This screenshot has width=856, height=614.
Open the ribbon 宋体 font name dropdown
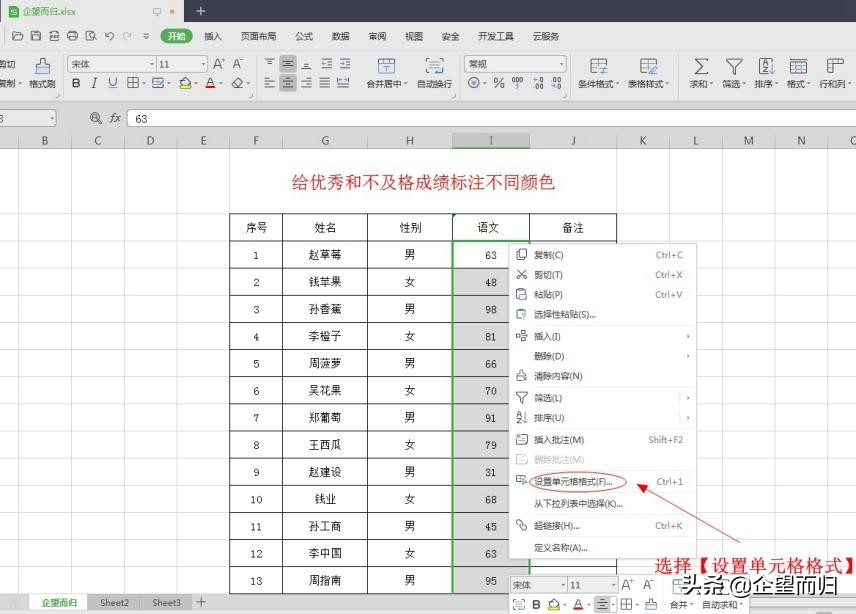[x=152, y=64]
